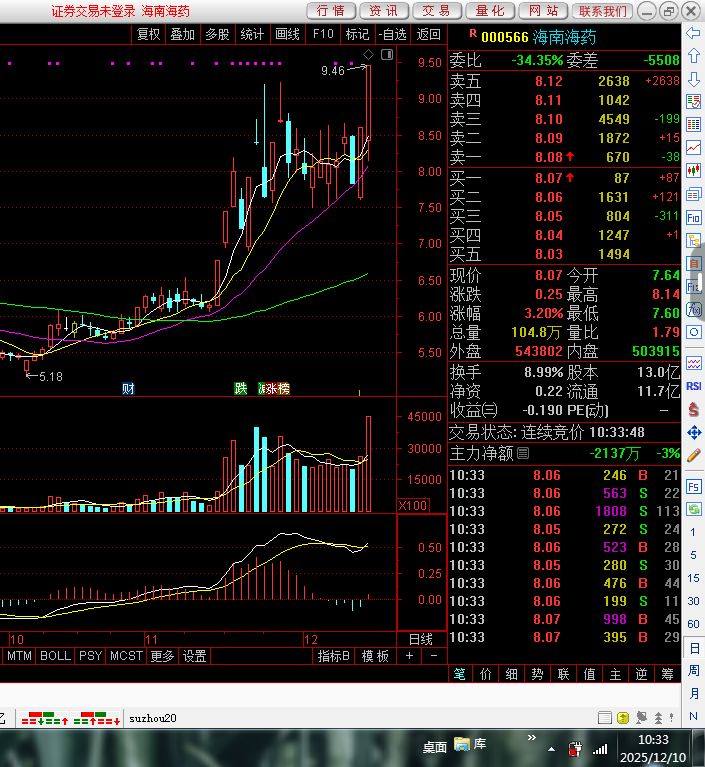Screen dimensions: 705x767
Task: Select the diamond marker icon above the chart
Action: 368,54
